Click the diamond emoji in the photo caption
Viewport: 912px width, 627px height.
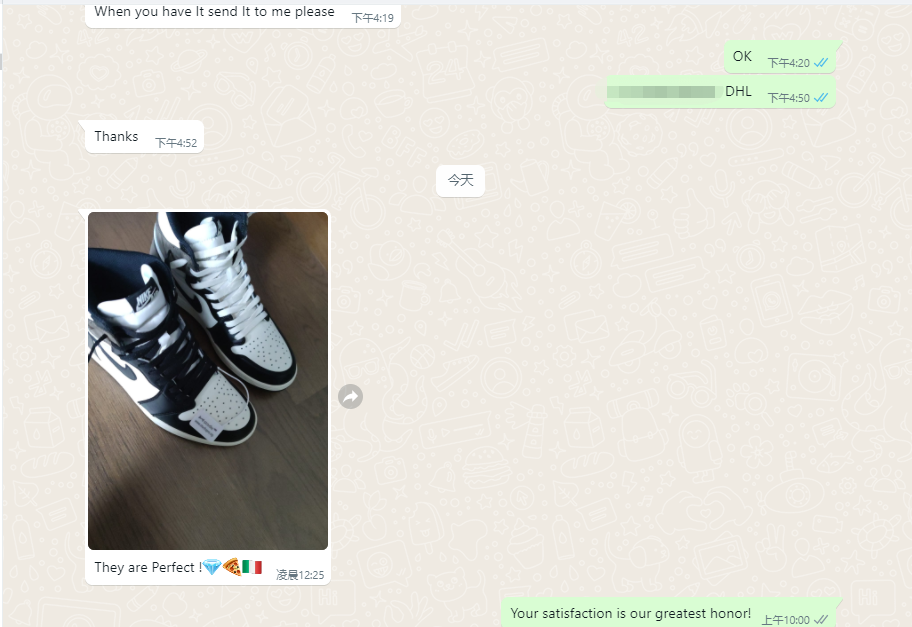[x=212, y=567]
